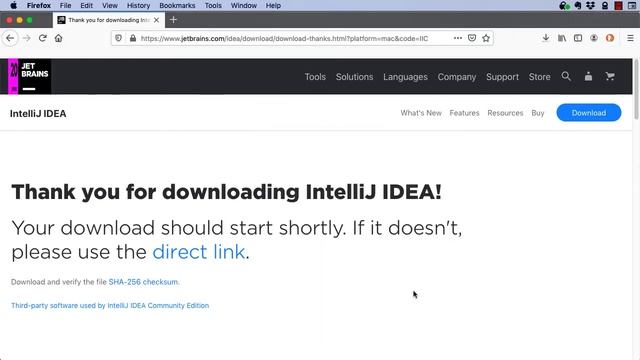640x360 pixels.
Task: Open the Firefox hamburger menu
Action: 630,38
